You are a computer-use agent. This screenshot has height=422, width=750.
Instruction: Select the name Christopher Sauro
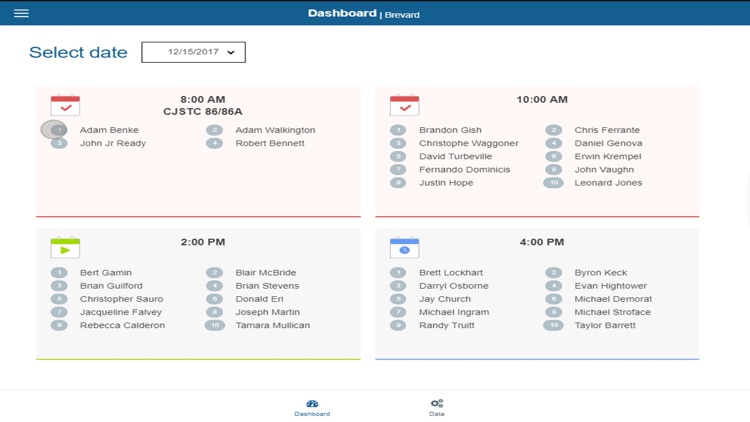point(121,299)
